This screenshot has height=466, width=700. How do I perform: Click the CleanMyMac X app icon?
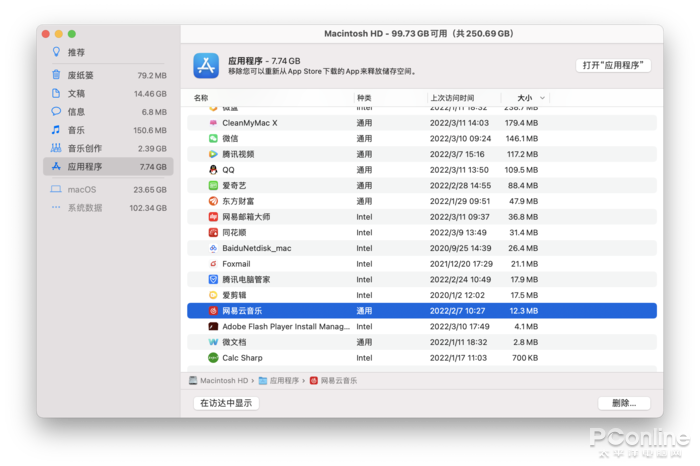[x=213, y=123]
